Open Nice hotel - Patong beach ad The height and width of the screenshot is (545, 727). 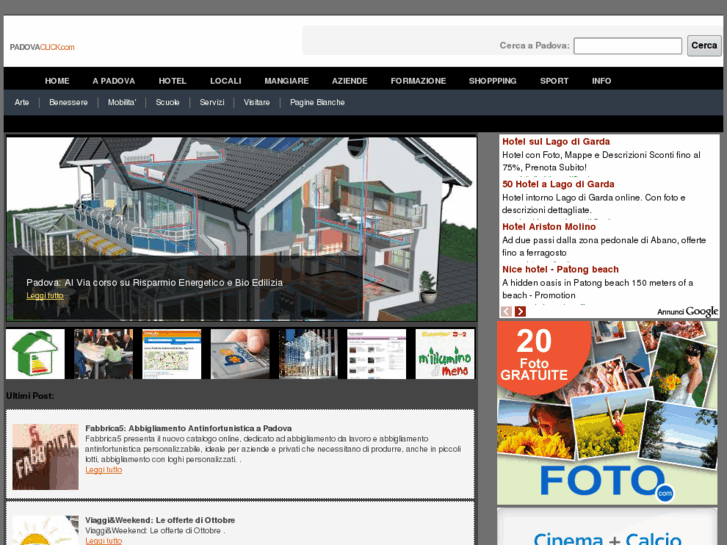pyautogui.click(x=560, y=269)
